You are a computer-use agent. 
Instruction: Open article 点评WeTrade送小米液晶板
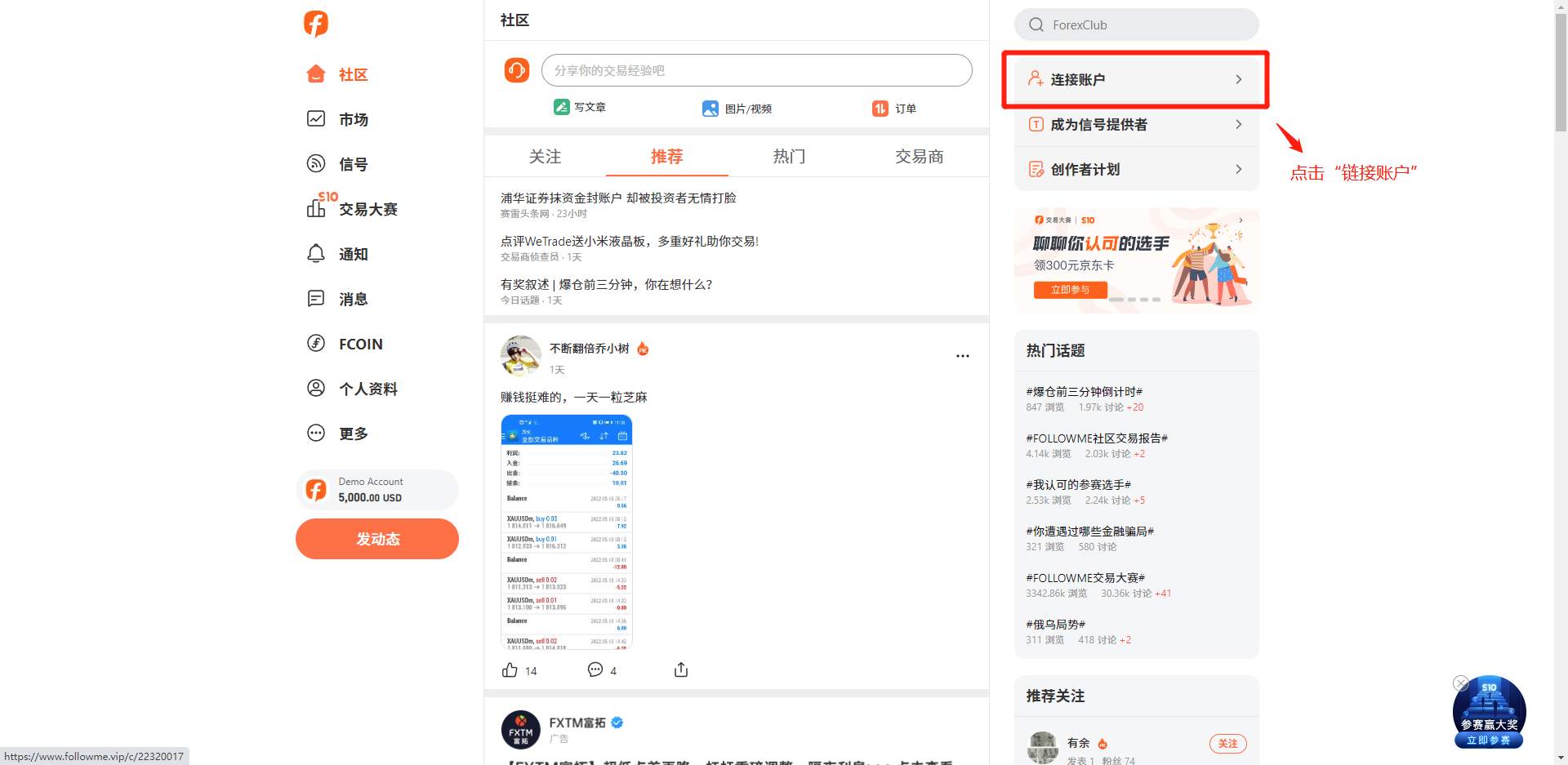(630, 241)
